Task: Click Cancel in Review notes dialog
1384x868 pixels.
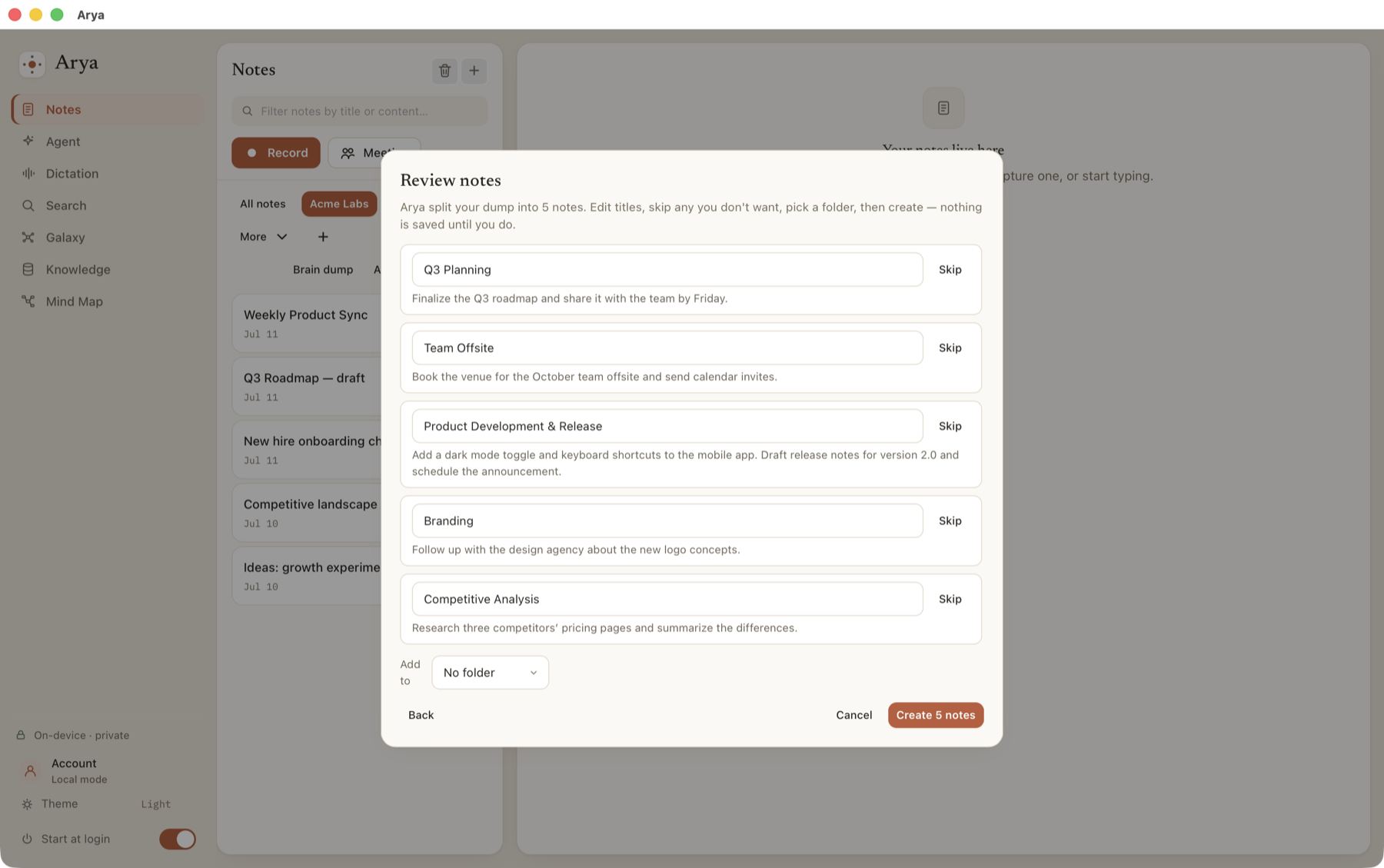Action: (854, 715)
